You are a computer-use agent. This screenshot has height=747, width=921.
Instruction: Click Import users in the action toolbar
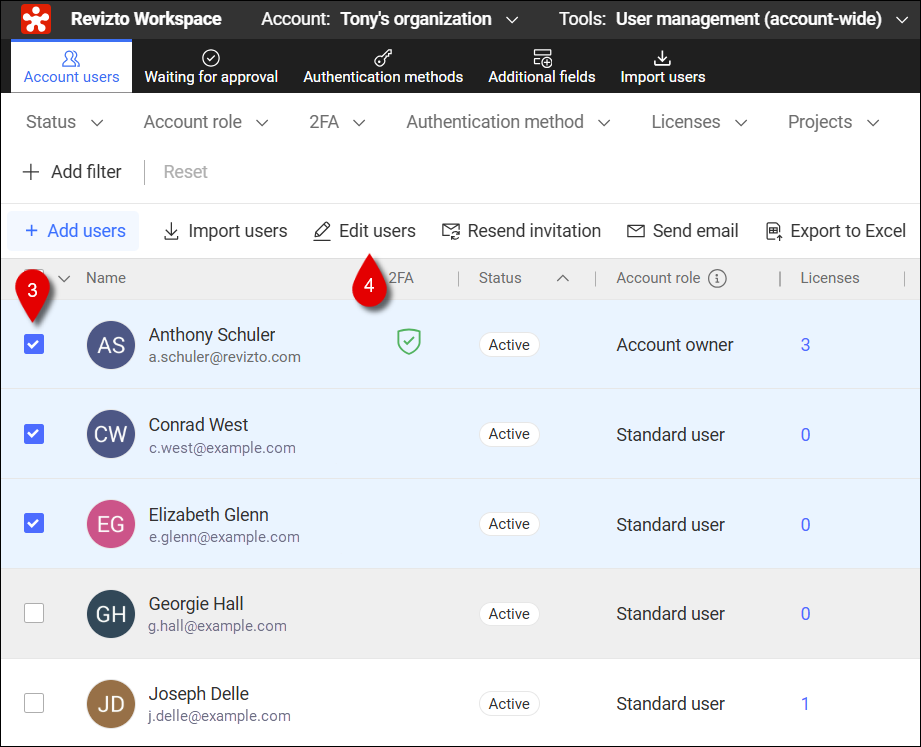[225, 231]
